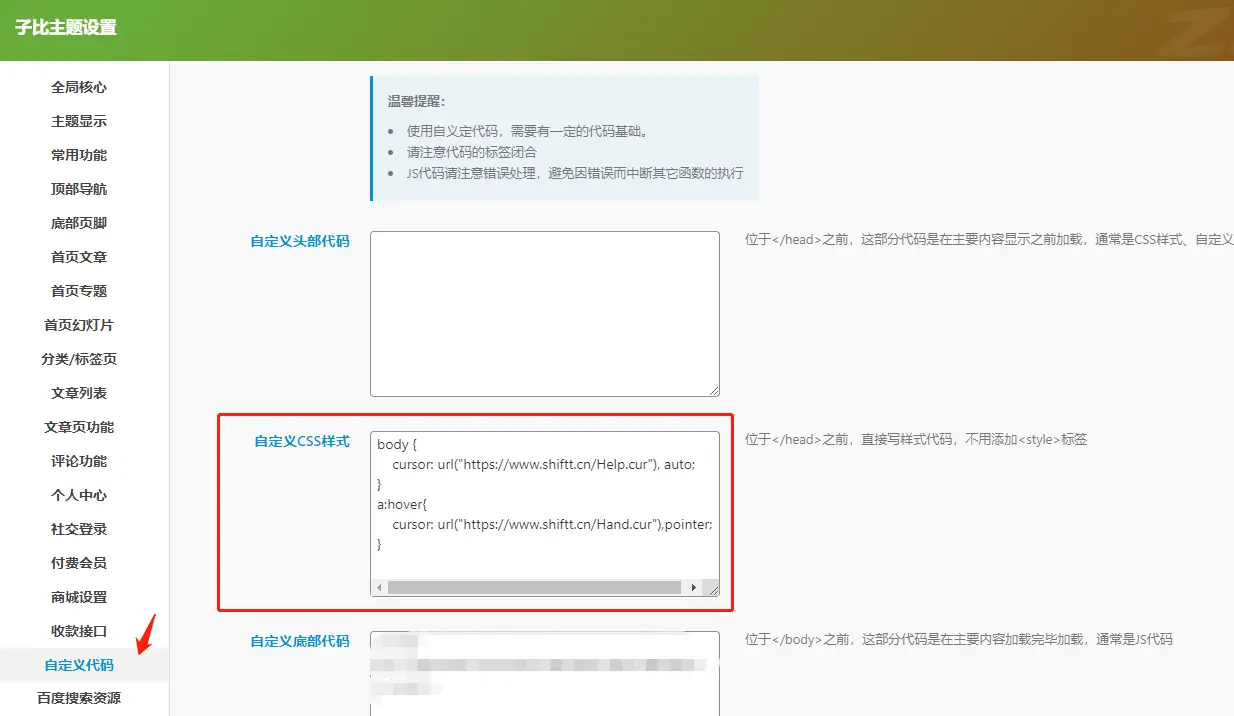Image resolution: width=1234 pixels, height=716 pixels.
Task: Open the 底部页脚 settings section
Action: (80, 223)
